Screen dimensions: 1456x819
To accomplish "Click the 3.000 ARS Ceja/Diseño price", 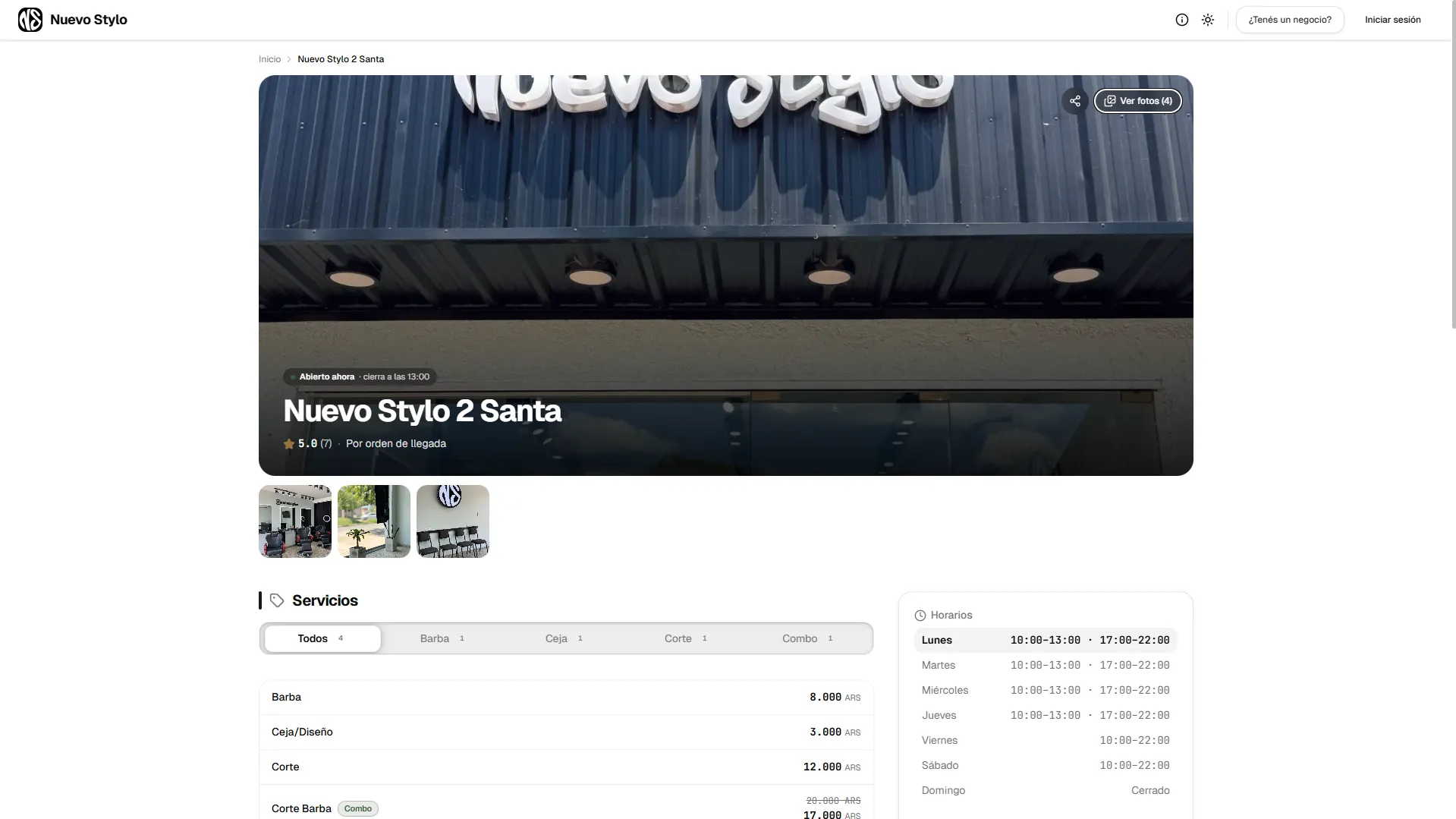I will click(x=835, y=732).
